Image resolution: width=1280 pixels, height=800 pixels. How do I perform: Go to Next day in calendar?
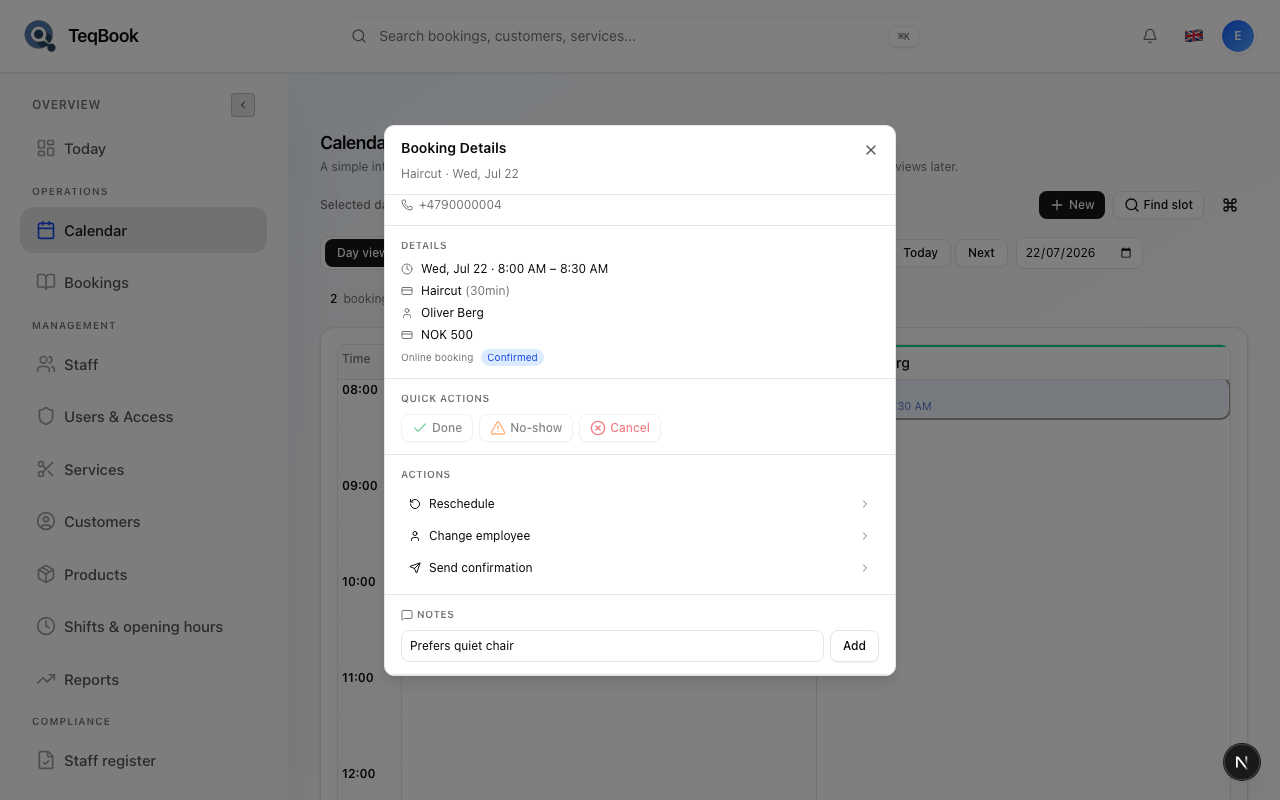[x=981, y=253]
